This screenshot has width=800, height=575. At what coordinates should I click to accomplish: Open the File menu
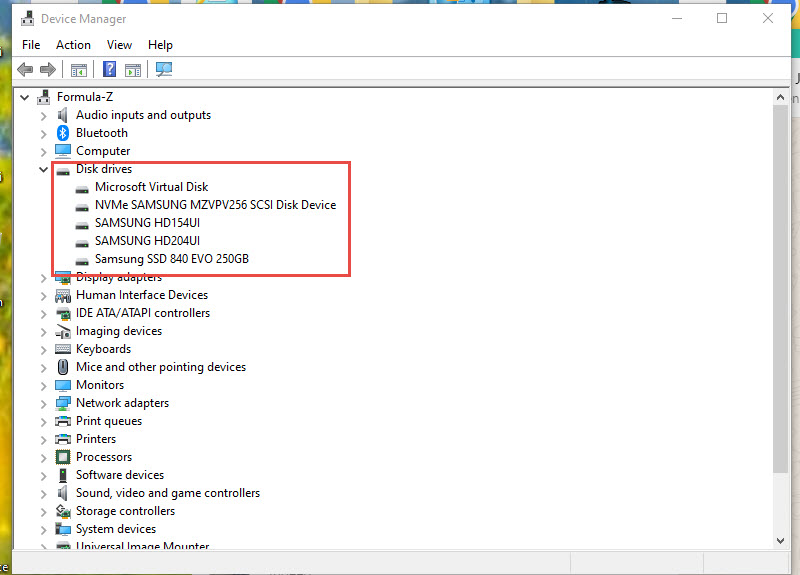pos(31,45)
